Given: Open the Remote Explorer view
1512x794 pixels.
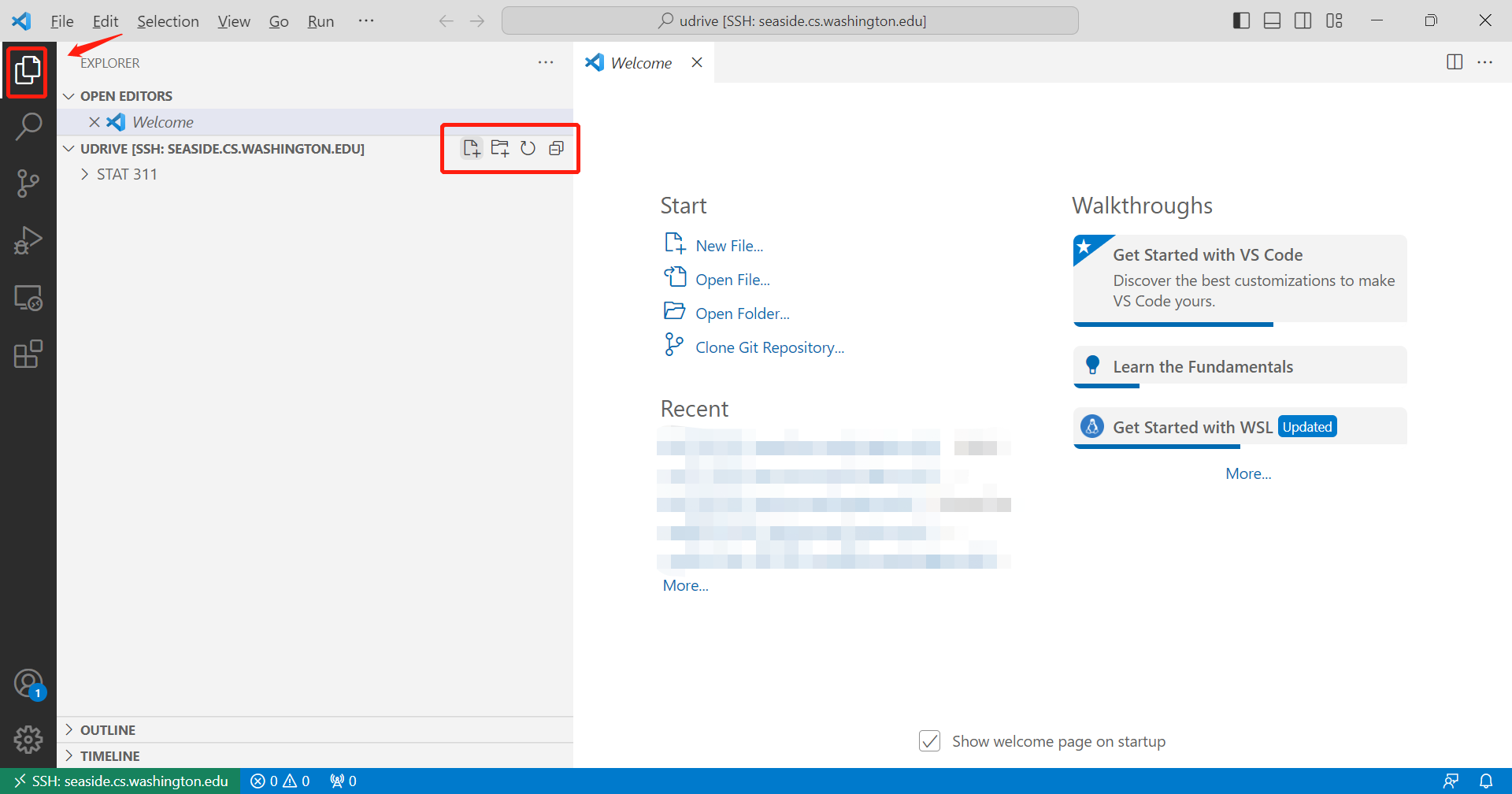Looking at the screenshot, I should pos(28,298).
